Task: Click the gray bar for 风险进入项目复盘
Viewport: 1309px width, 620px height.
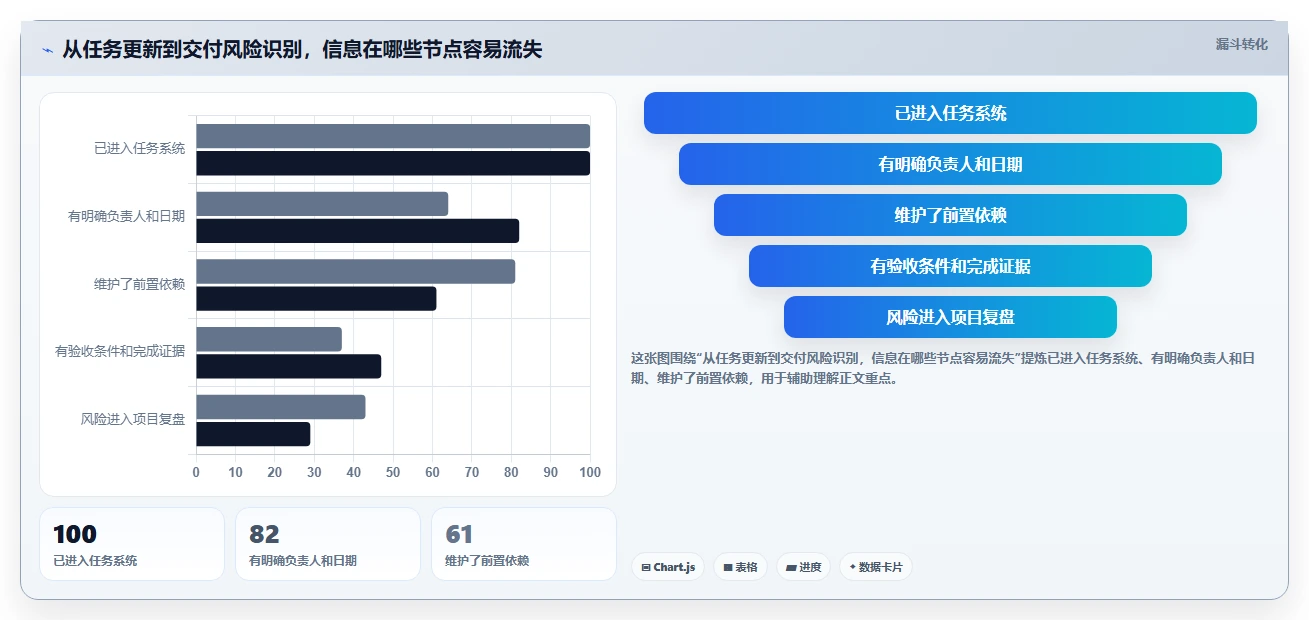Action: 280,407
